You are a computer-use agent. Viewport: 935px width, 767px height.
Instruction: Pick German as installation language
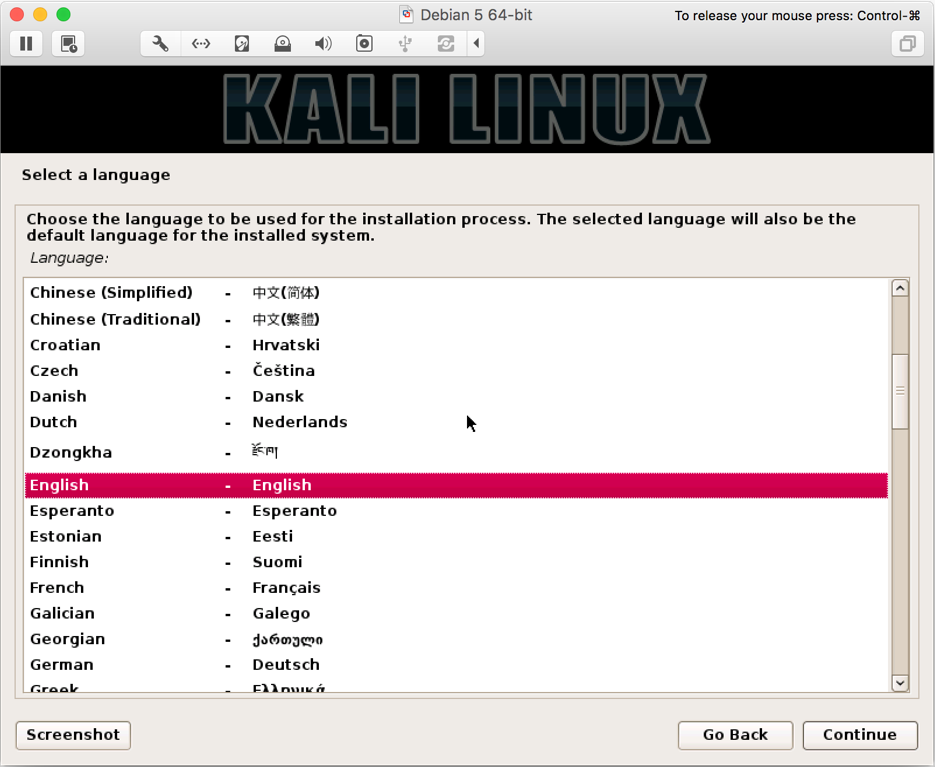[456, 665]
